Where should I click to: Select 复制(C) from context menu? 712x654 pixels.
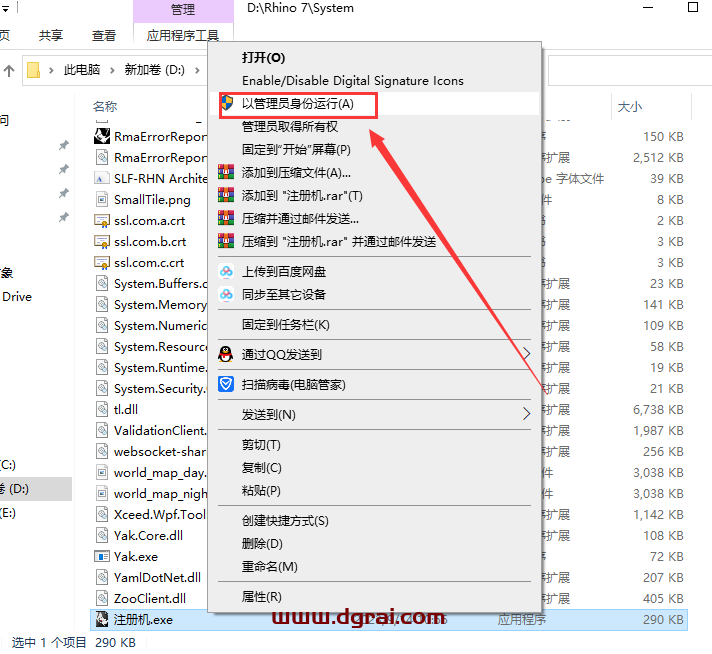[262, 468]
